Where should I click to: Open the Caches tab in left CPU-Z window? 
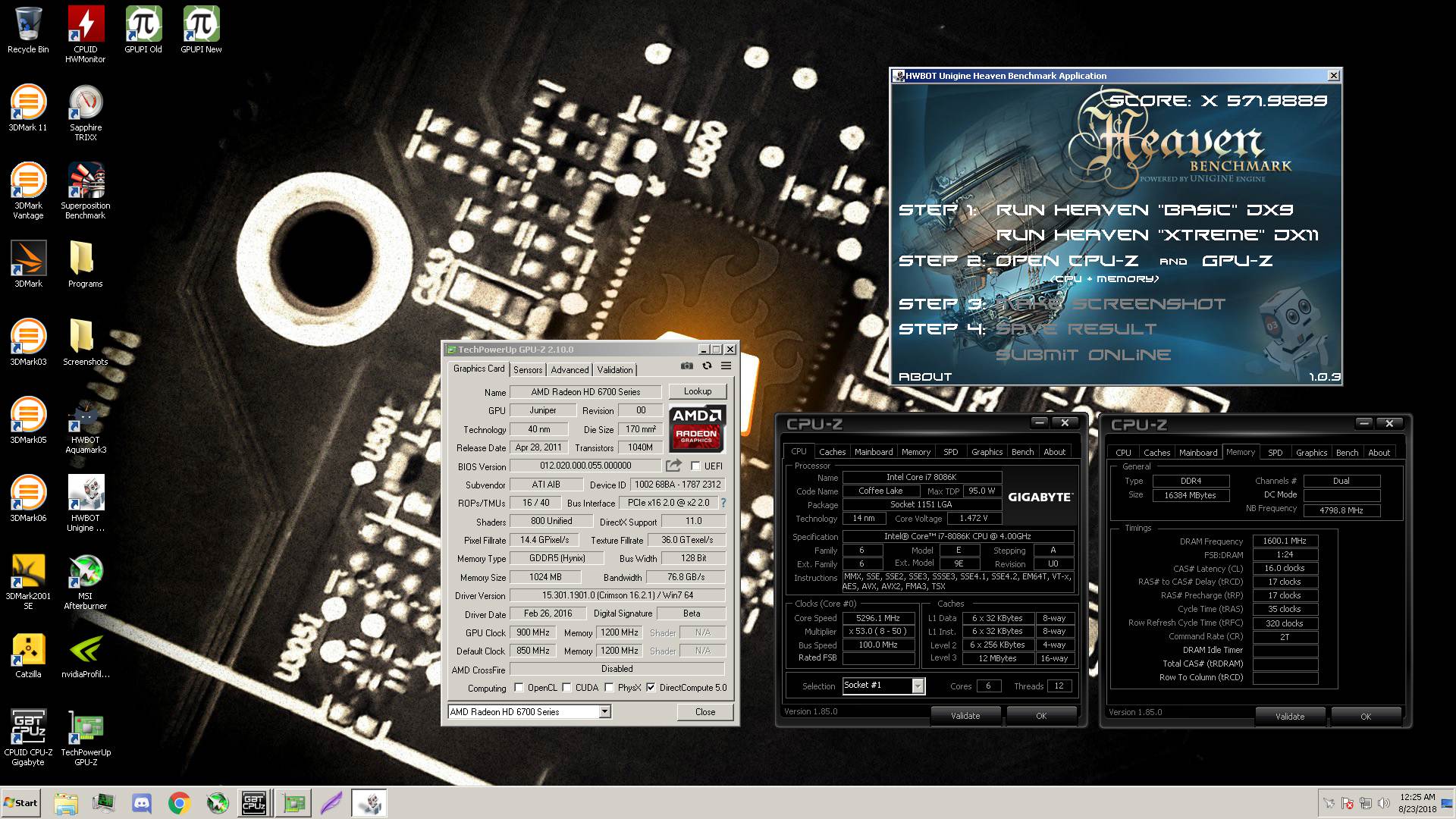tap(832, 452)
